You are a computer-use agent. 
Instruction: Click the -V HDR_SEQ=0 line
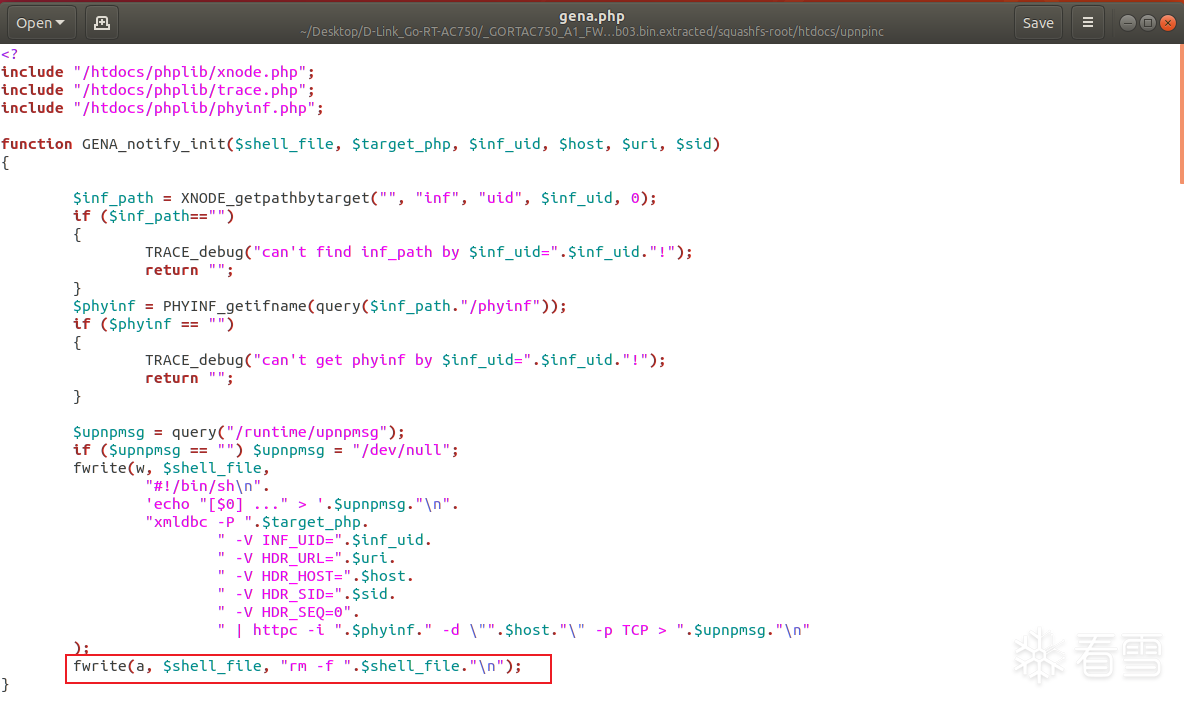click(288, 612)
